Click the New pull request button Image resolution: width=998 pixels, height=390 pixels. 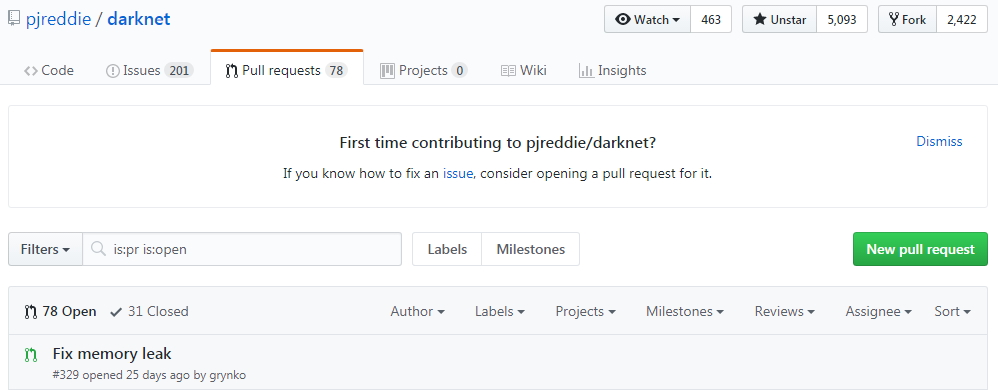pyautogui.click(x=920, y=249)
